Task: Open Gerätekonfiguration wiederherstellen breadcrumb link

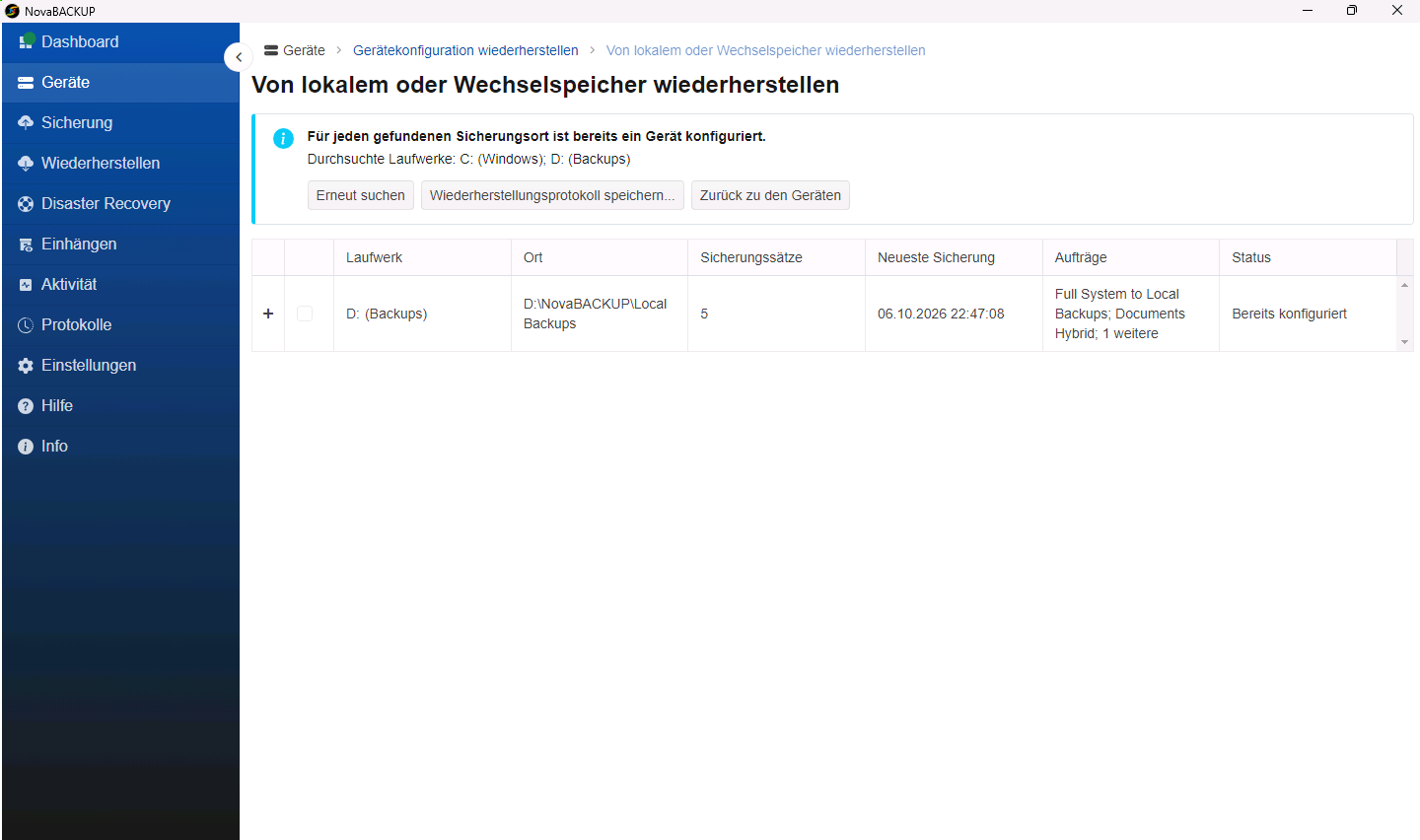Action: (x=465, y=50)
